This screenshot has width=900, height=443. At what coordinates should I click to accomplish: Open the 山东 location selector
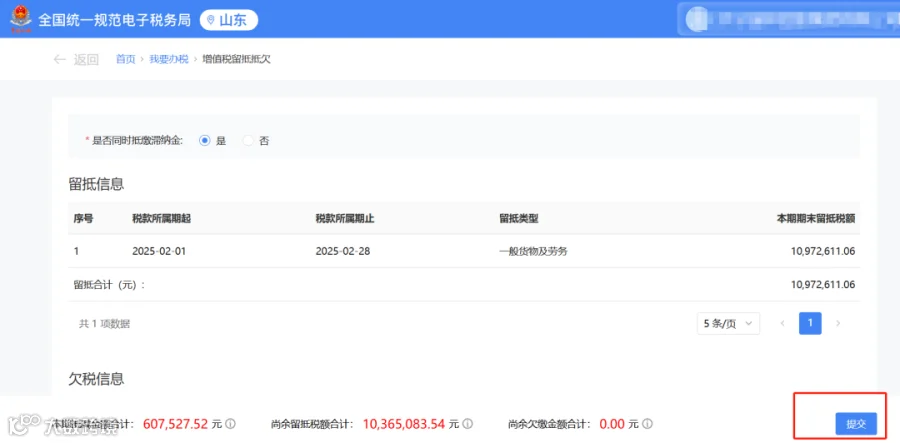click(x=228, y=20)
